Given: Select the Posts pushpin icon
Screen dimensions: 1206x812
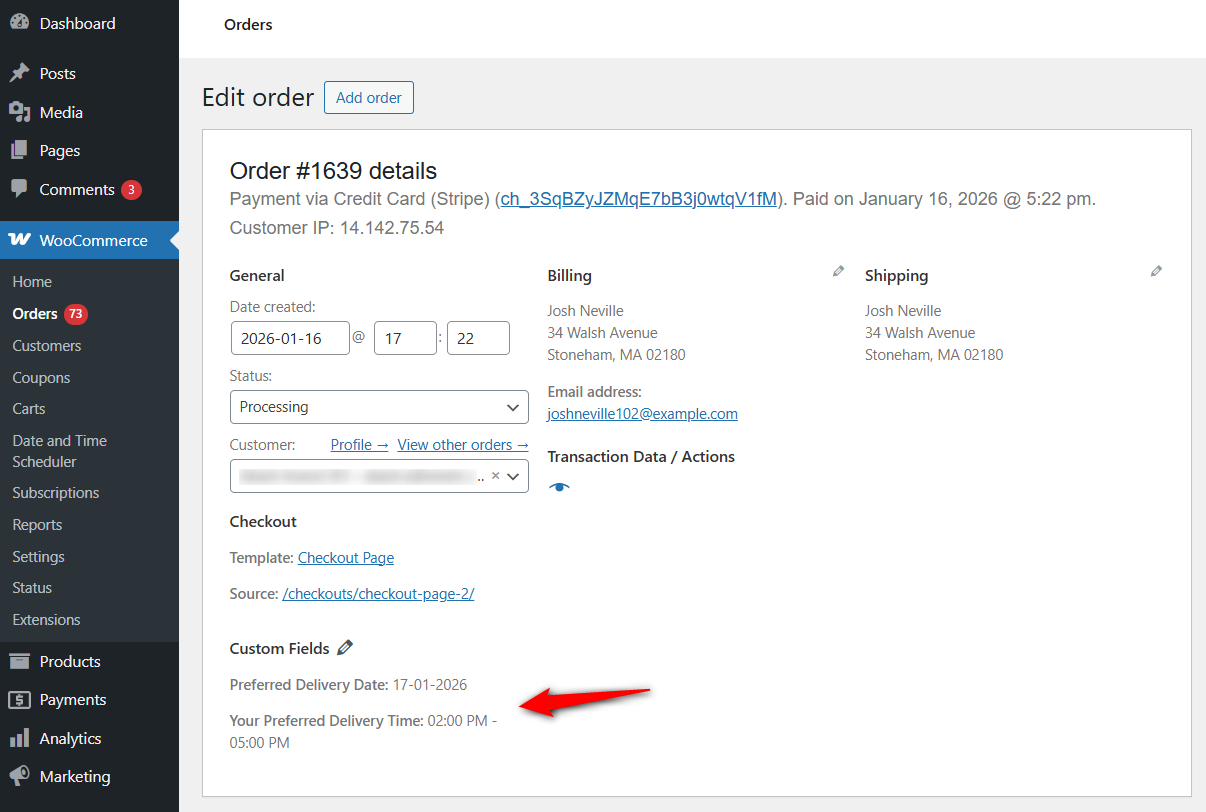Looking at the screenshot, I should coord(20,72).
